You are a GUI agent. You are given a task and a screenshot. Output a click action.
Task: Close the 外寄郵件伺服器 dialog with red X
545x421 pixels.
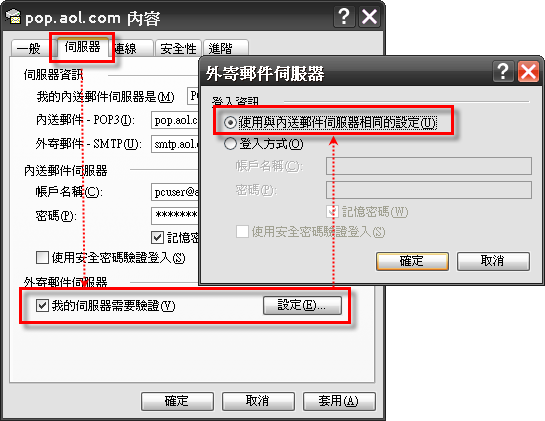tap(528, 71)
